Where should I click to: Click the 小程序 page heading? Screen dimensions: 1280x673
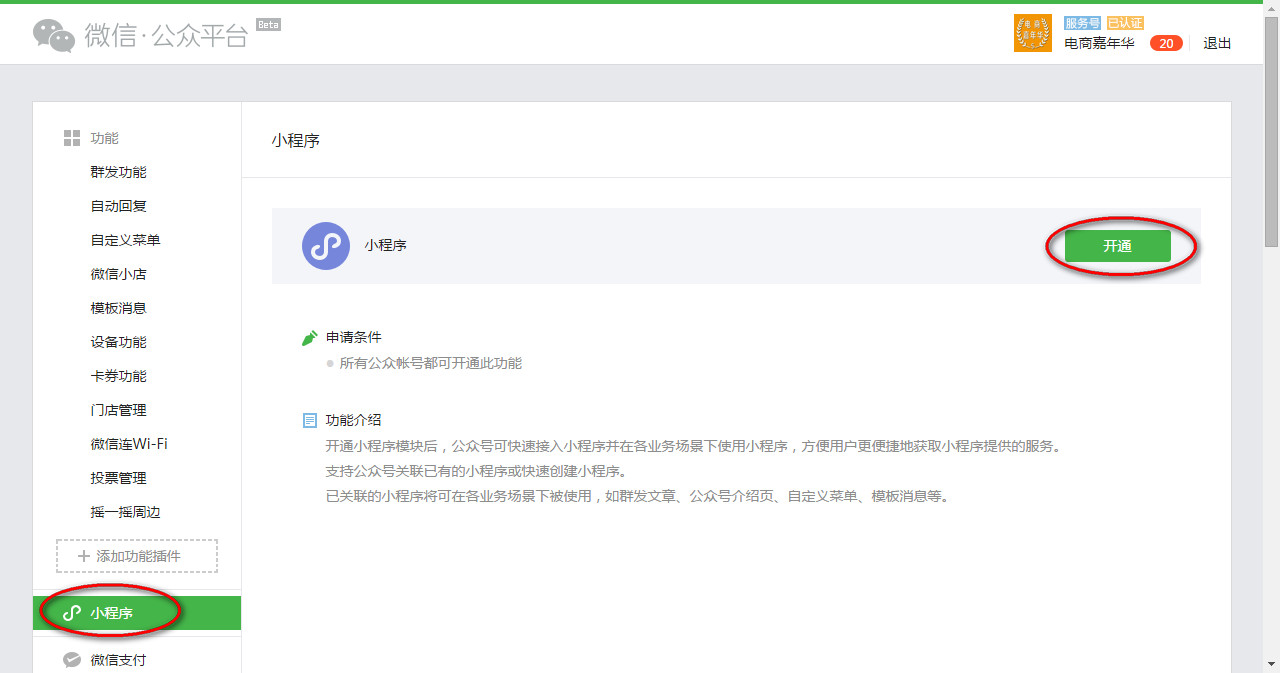[296, 140]
